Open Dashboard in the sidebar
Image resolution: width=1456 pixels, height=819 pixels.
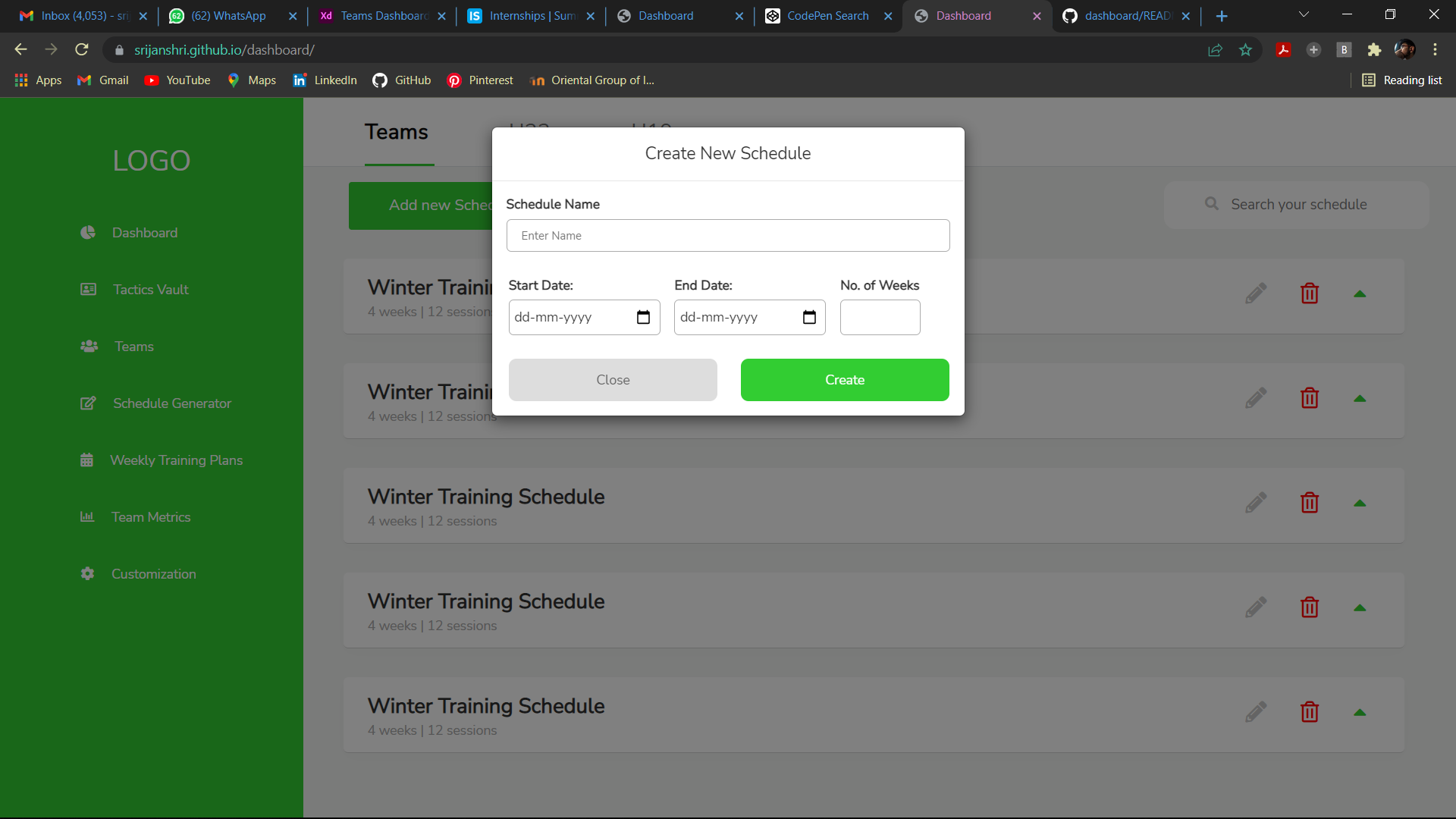click(129, 233)
